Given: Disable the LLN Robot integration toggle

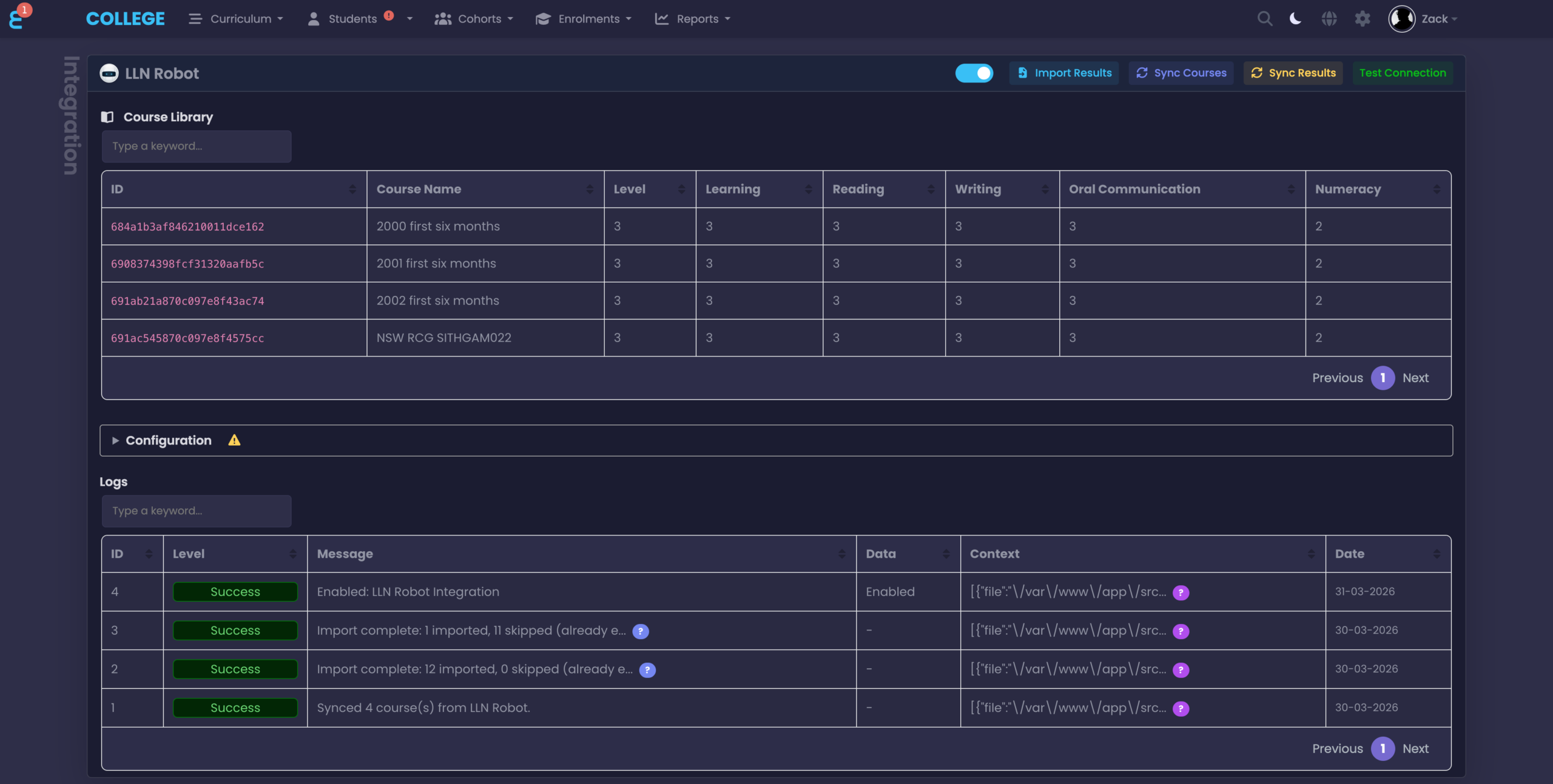Looking at the screenshot, I should [974, 73].
